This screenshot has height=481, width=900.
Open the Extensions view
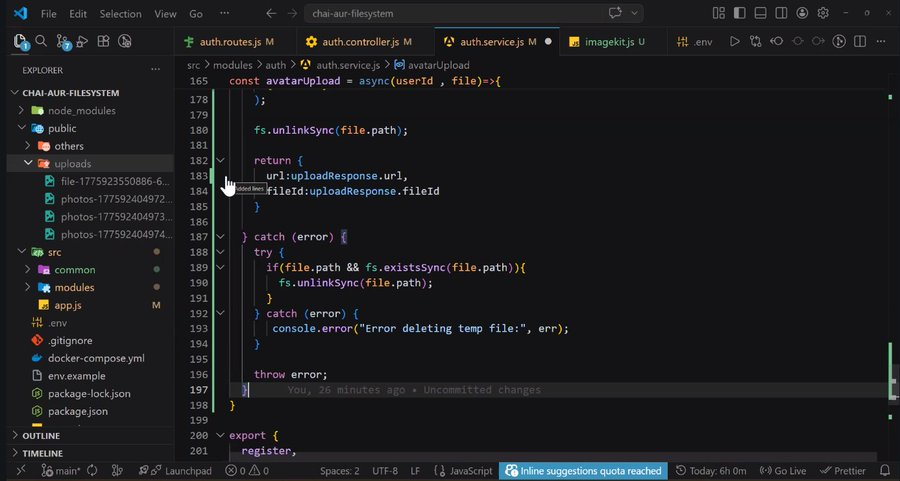click(x=103, y=41)
